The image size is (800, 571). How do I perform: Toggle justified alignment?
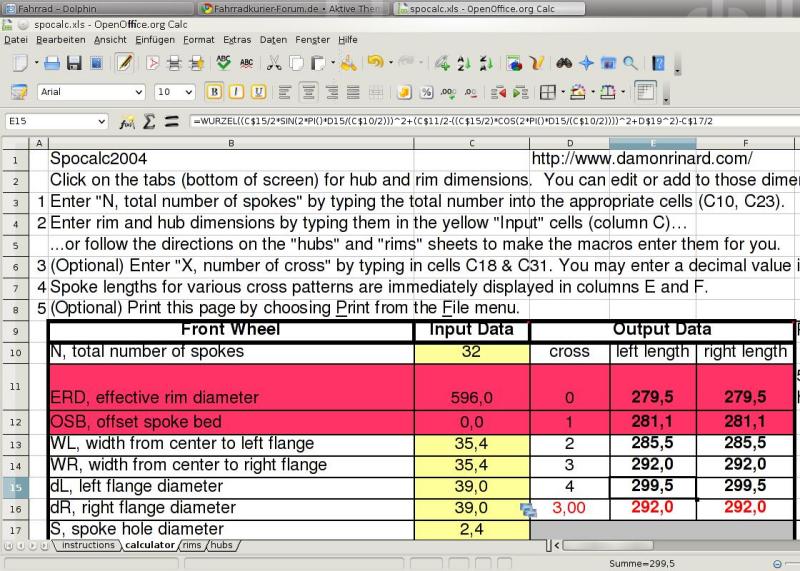pyautogui.click(x=353, y=92)
